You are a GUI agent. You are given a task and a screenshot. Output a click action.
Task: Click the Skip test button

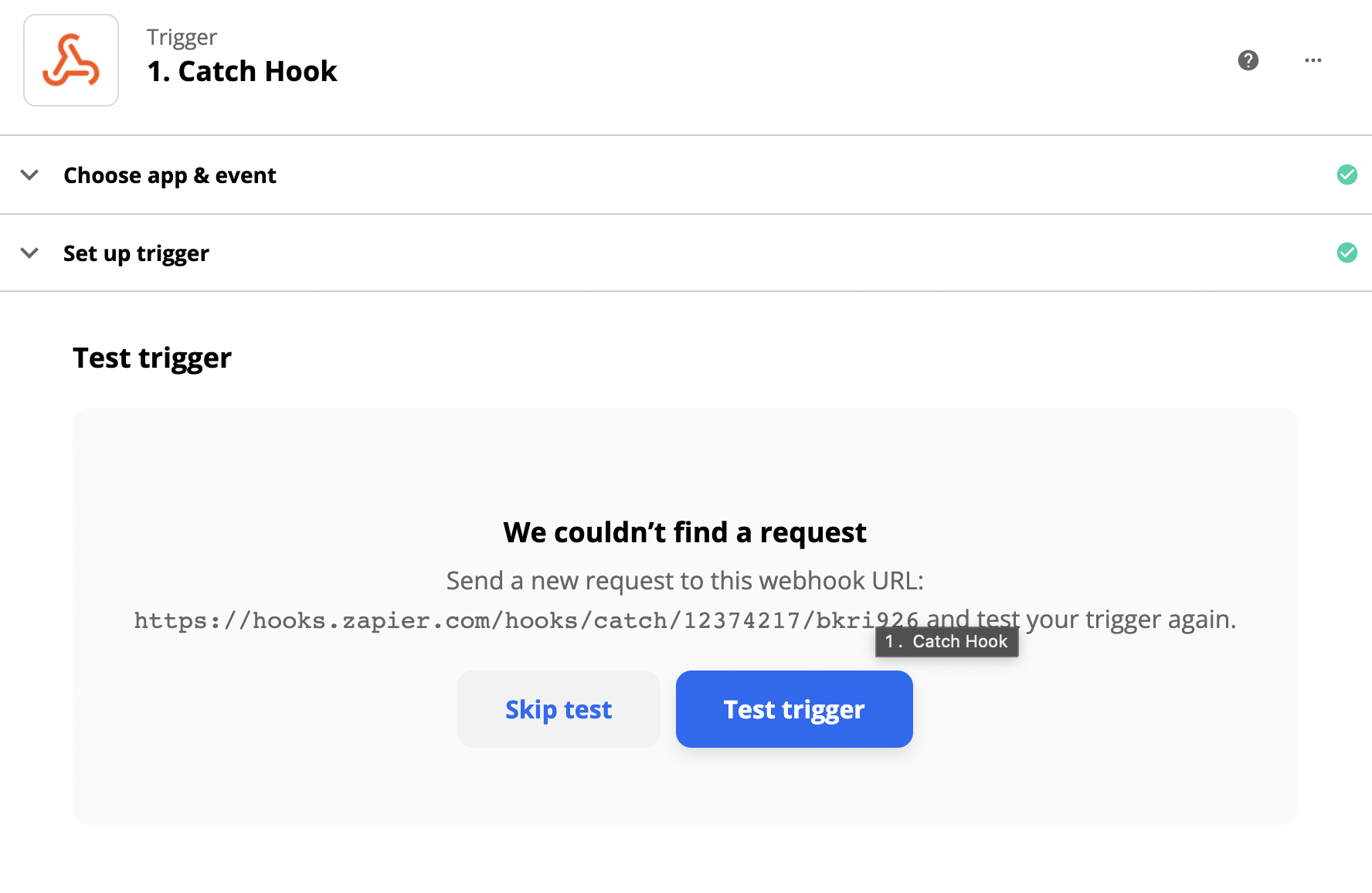tap(559, 709)
